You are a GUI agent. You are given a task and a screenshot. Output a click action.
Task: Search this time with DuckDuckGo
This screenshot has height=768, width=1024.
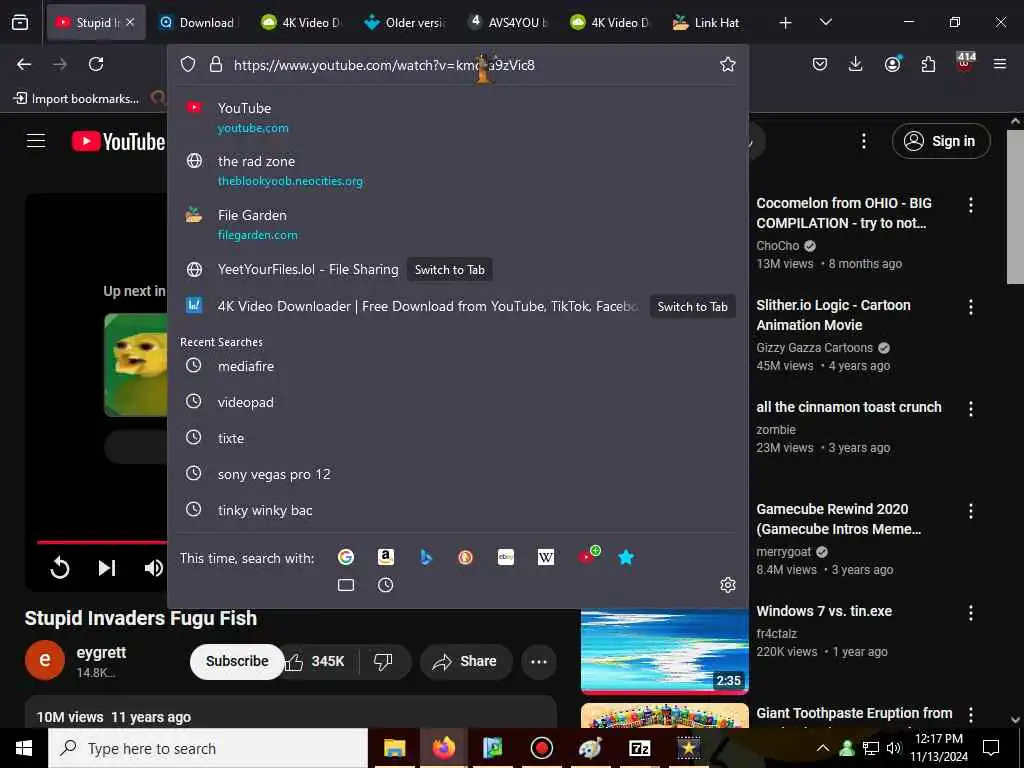tap(465, 557)
